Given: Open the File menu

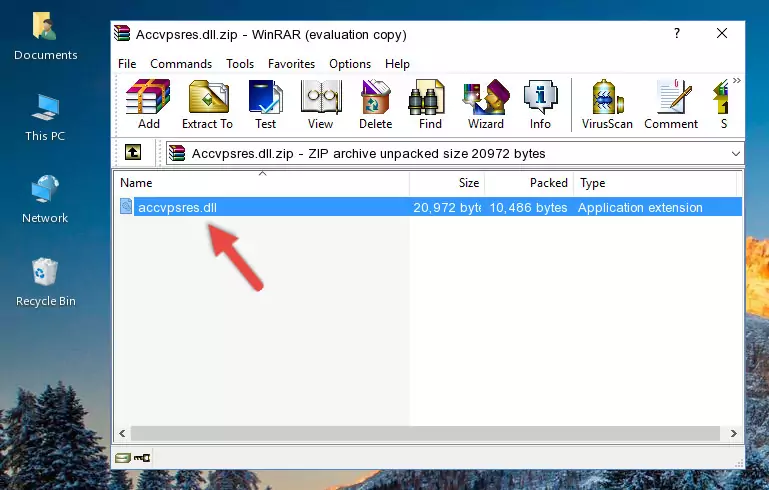Looking at the screenshot, I should click(127, 64).
